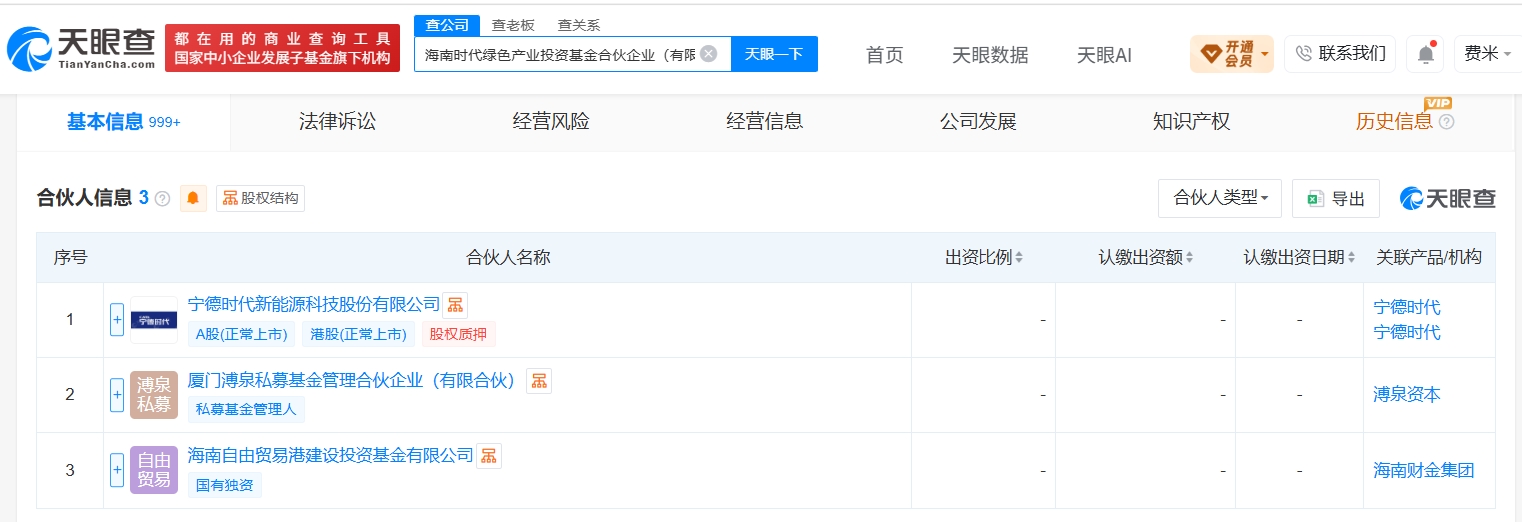This screenshot has width=1522, height=522.
Task: Open the 基本信息 tab
Action: [123, 122]
